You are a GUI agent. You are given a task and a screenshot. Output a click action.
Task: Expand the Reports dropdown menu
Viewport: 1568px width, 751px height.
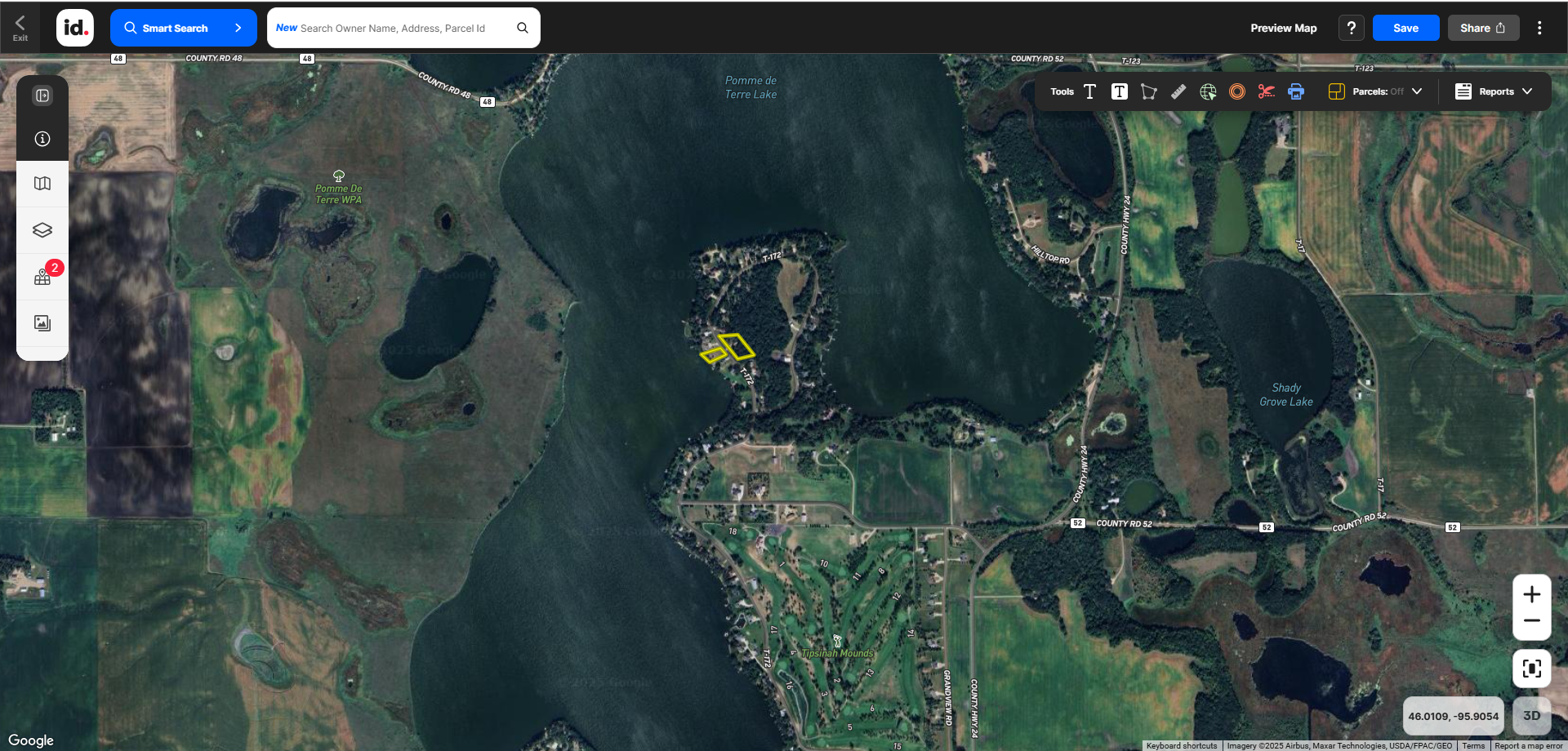pyautogui.click(x=1494, y=91)
